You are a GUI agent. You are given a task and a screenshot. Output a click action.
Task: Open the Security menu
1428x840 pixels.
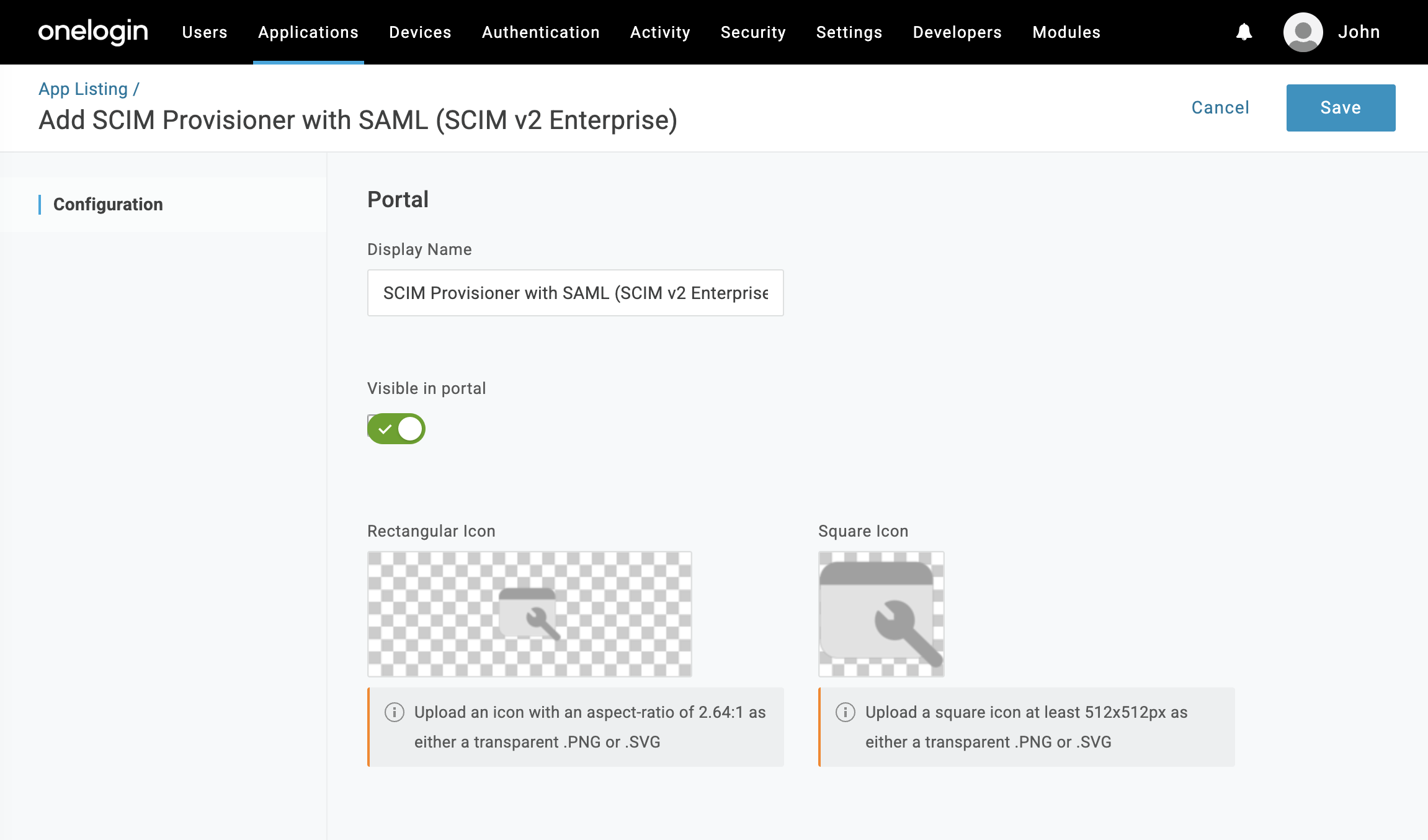point(753,32)
